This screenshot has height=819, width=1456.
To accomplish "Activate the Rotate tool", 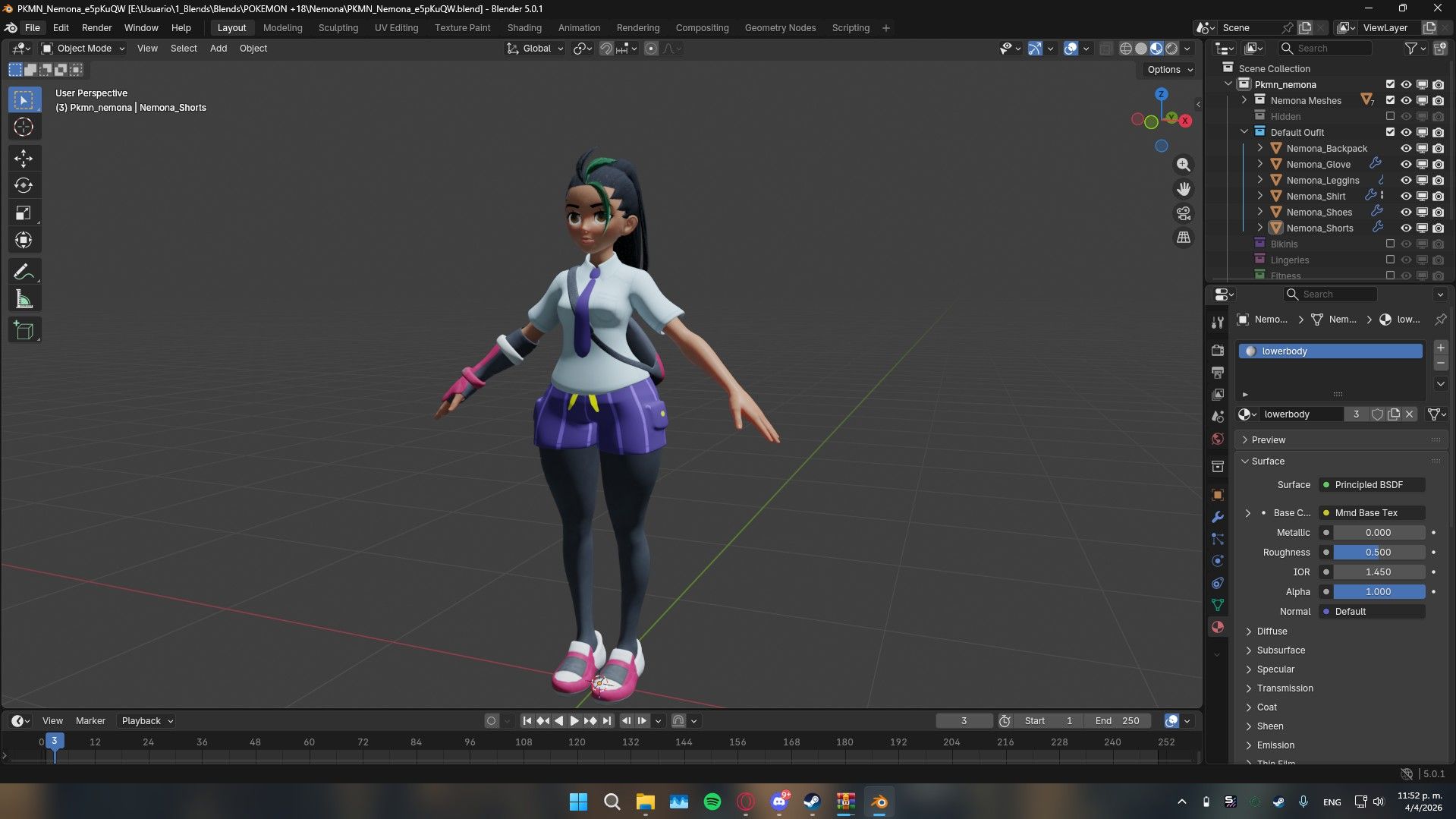I will (x=24, y=186).
